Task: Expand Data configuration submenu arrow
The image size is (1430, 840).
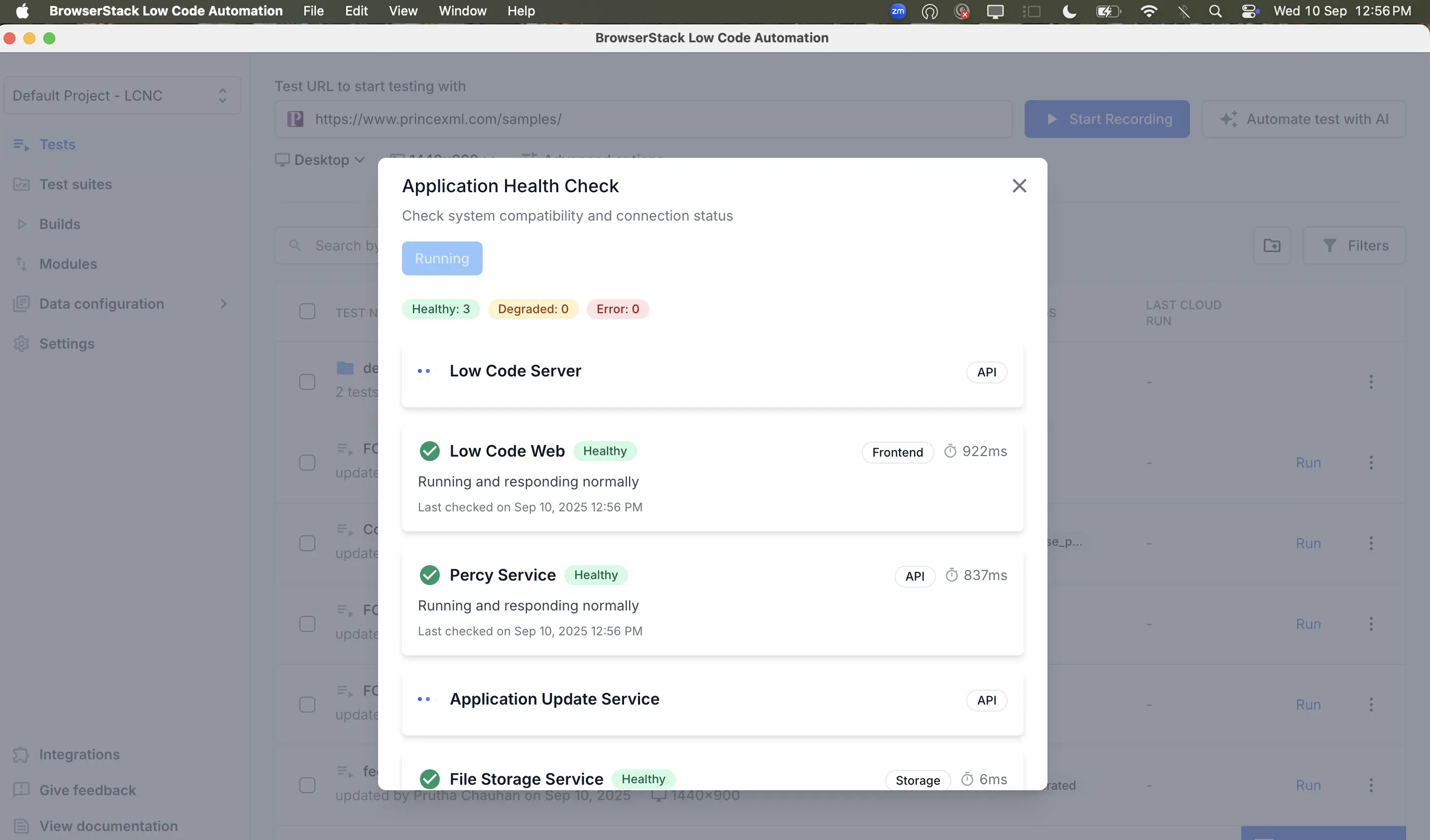Action: click(x=224, y=304)
